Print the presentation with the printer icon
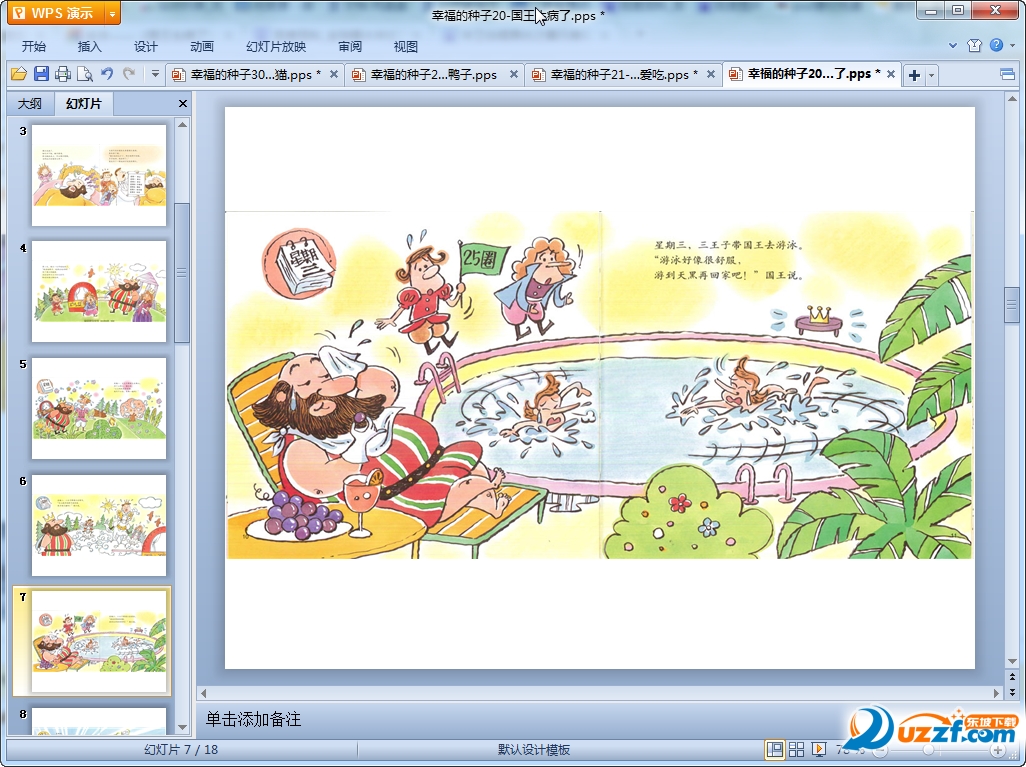The height and width of the screenshot is (767, 1026). point(63,74)
